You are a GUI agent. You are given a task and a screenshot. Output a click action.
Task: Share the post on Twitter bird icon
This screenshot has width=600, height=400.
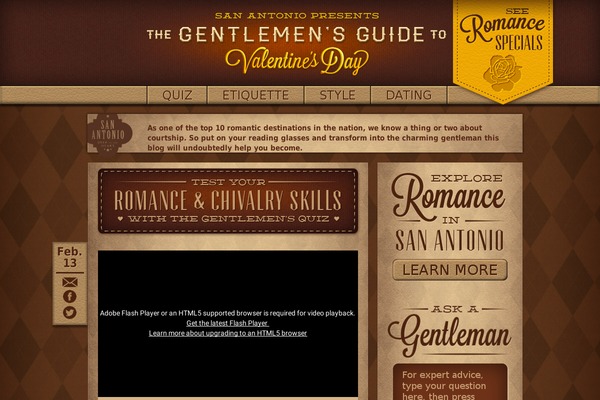[x=70, y=313]
